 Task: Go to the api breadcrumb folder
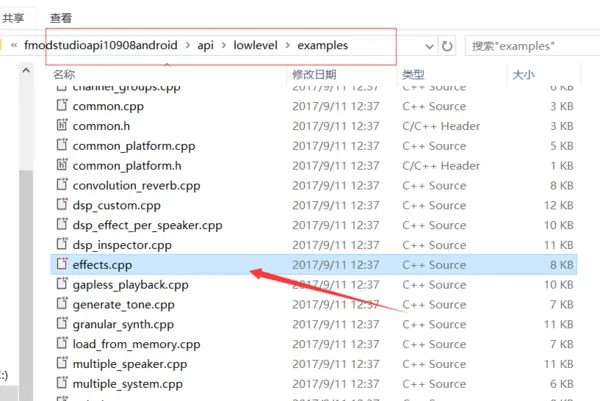click(x=205, y=45)
